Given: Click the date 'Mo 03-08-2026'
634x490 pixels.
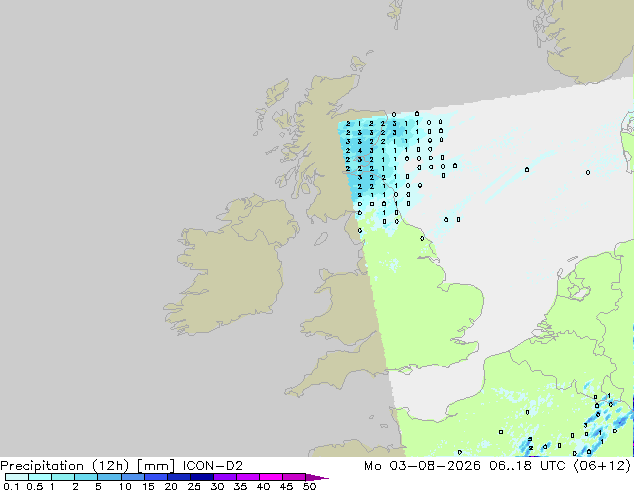Looking at the screenshot, I should [x=422, y=466].
